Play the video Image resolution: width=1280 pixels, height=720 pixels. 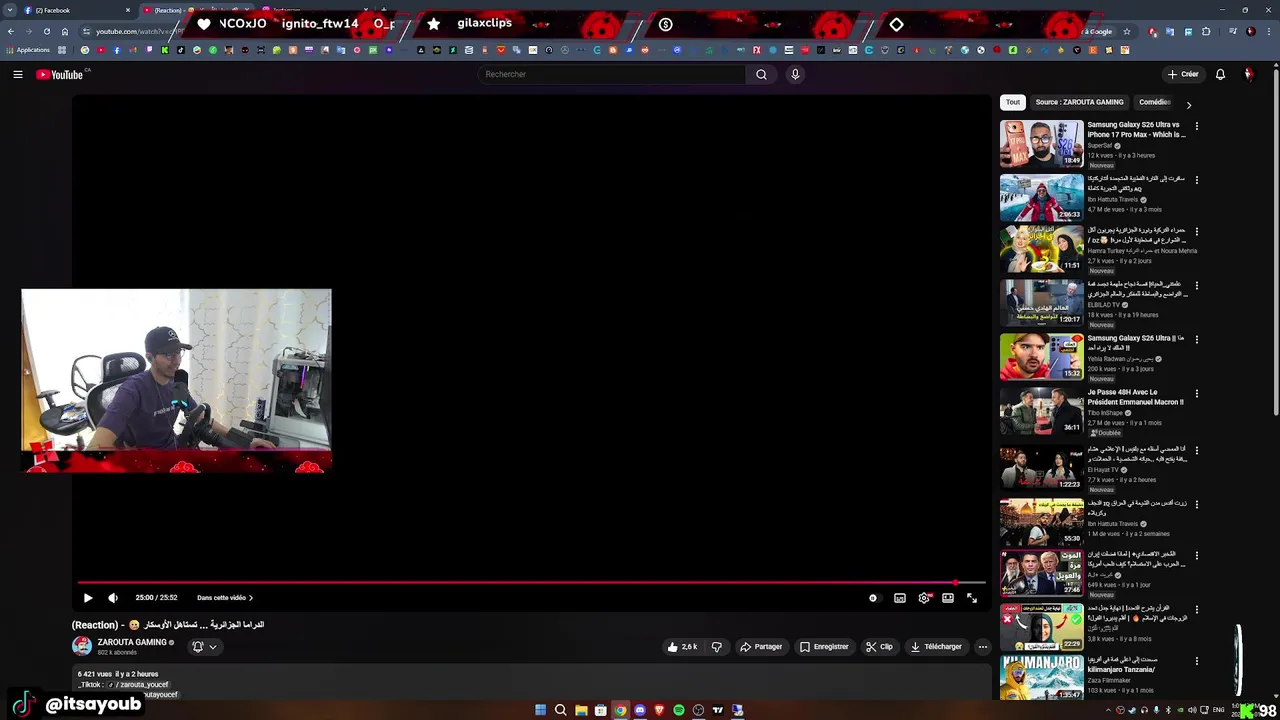point(88,598)
